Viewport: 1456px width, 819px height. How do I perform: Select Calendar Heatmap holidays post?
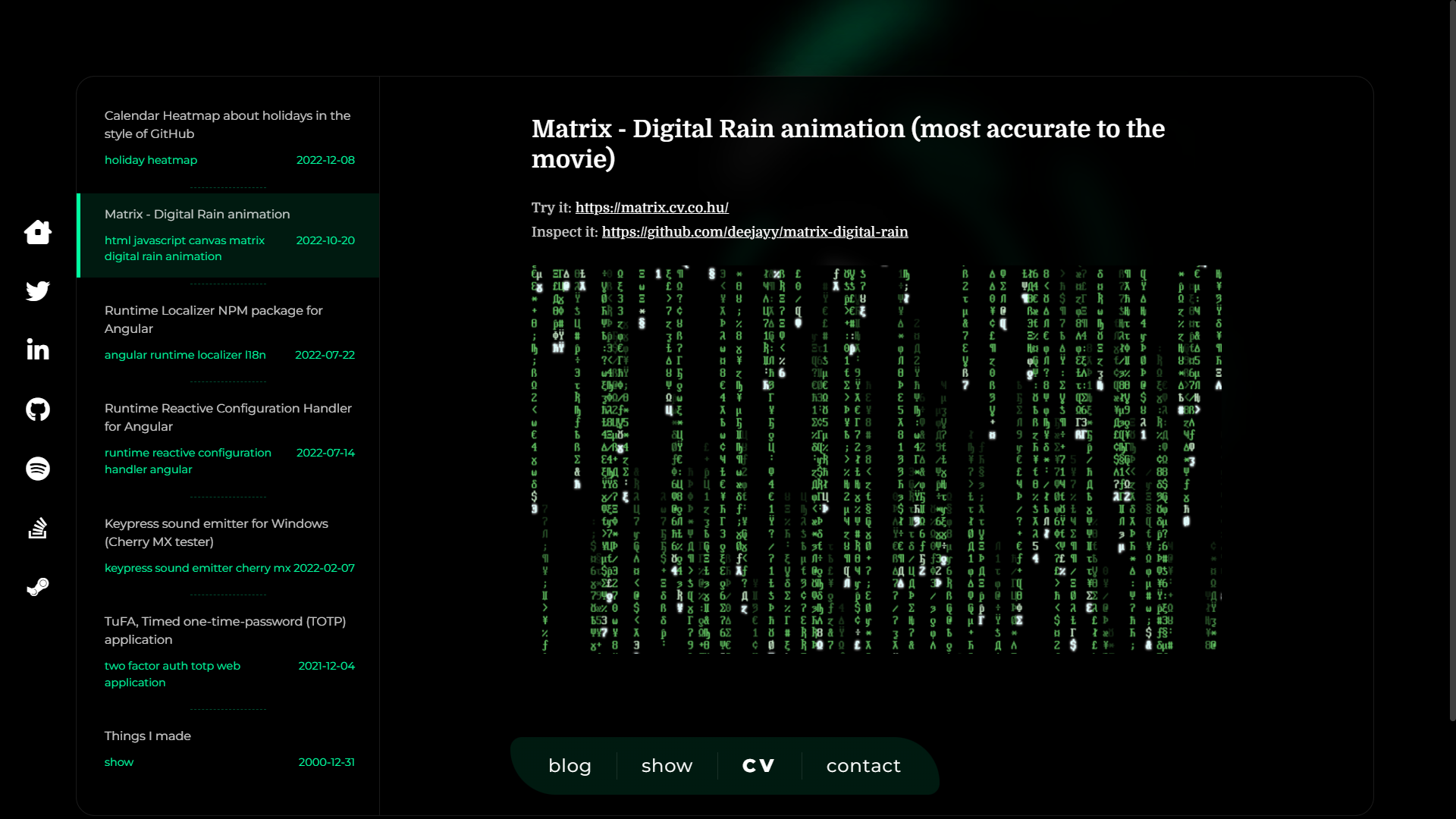pos(227,125)
